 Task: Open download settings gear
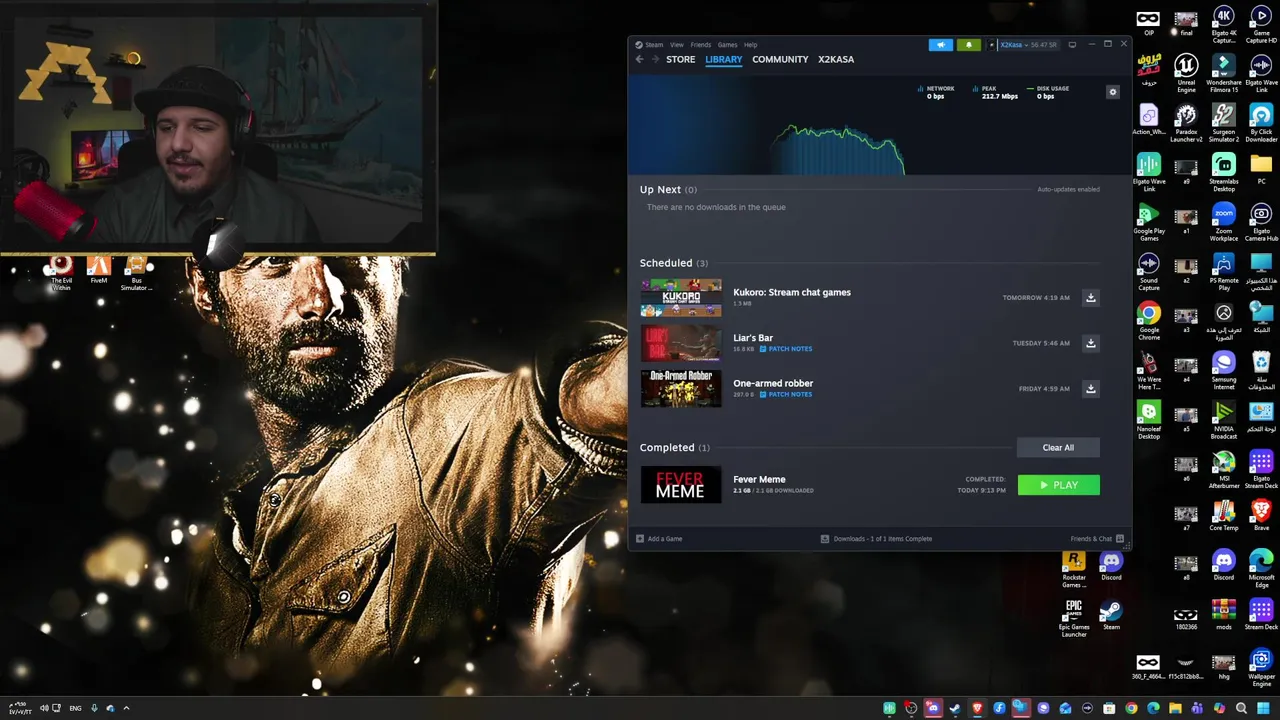(1112, 92)
